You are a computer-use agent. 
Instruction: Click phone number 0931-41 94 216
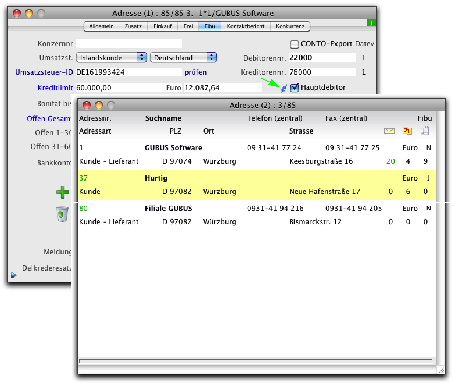(275, 208)
